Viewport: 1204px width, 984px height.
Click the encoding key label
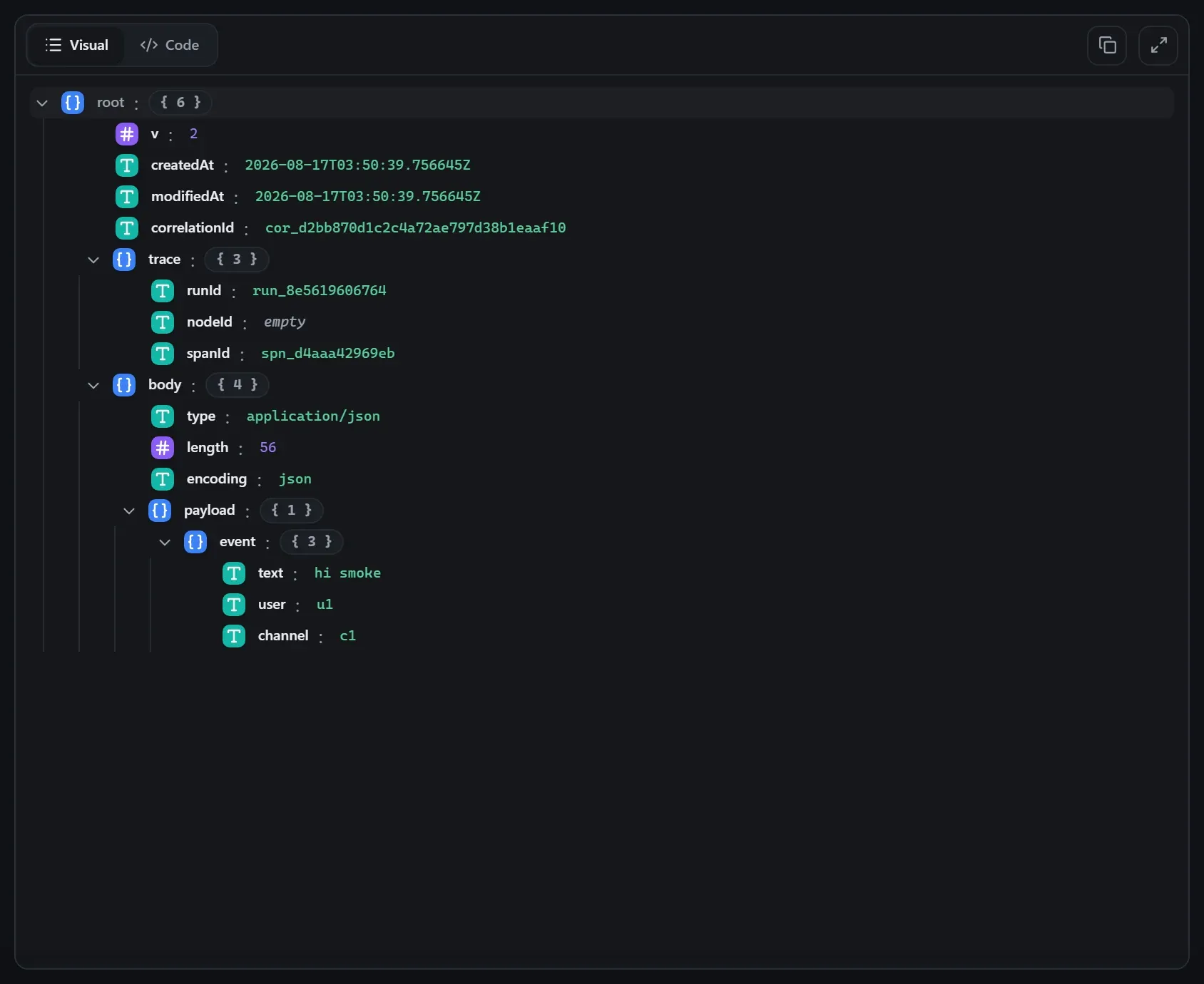pyautogui.click(x=217, y=479)
